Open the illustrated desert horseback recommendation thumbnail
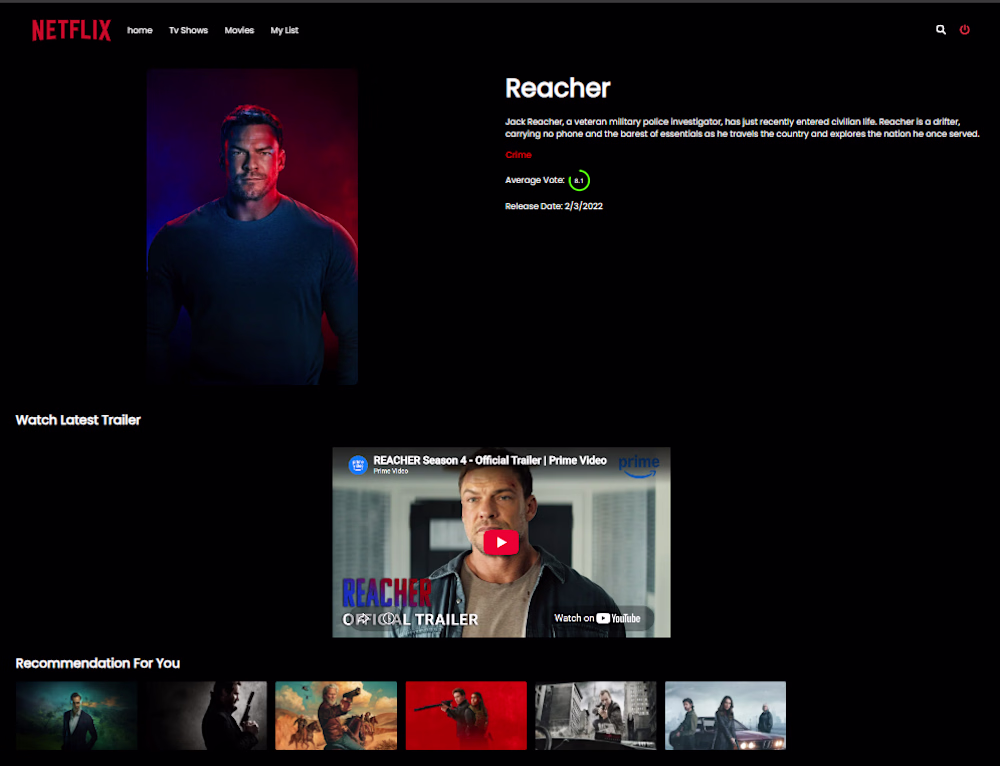The image size is (1000, 766). [336, 715]
